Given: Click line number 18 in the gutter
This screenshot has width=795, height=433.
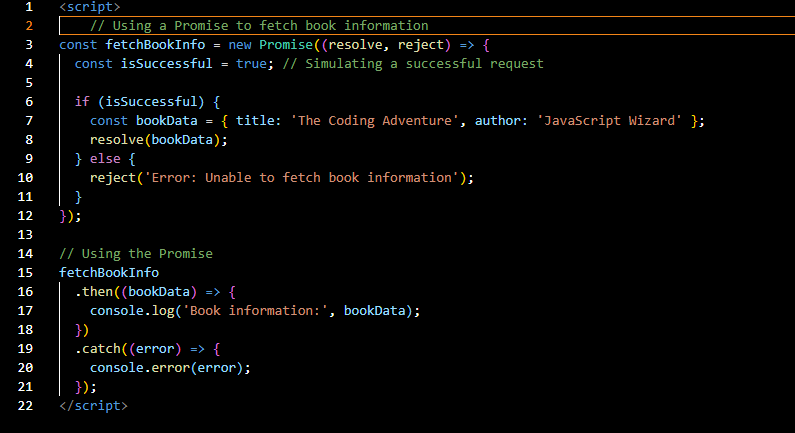Looking at the screenshot, I should pyautogui.click(x=25, y=330).
